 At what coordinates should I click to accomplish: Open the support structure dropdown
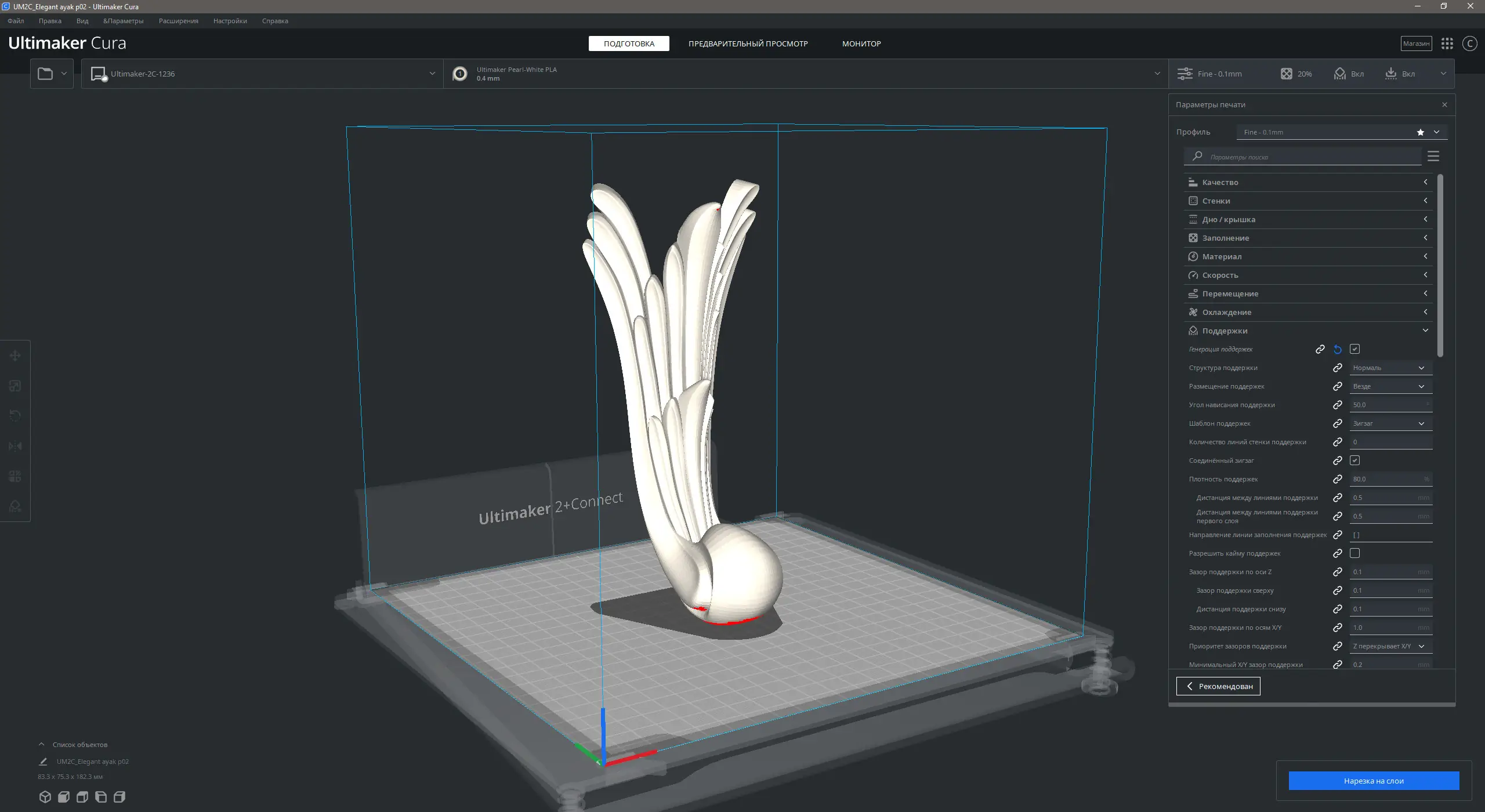(1390, 368)
